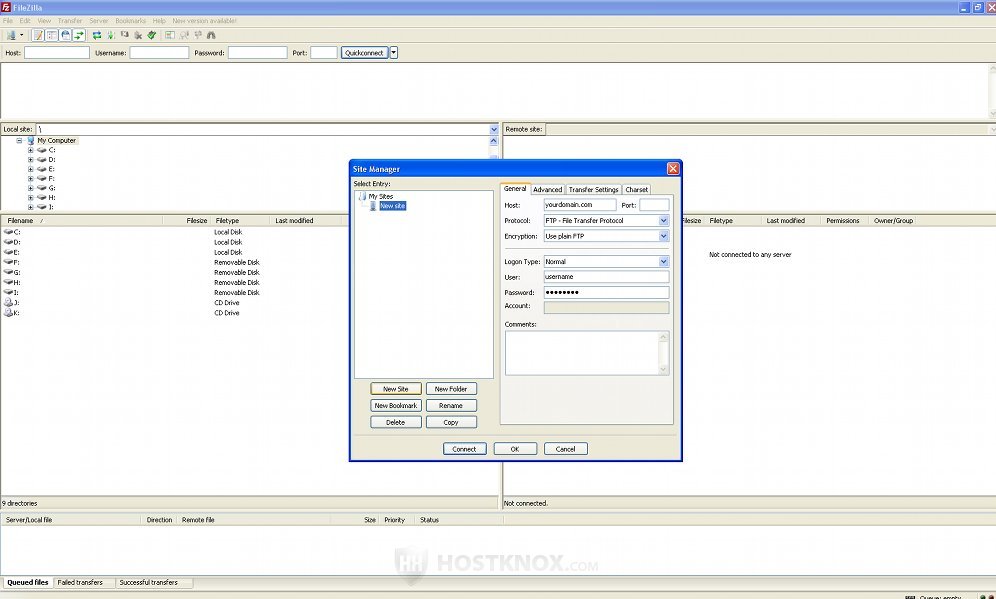
Task: Open the Server menu
Action: pos(98,20)
